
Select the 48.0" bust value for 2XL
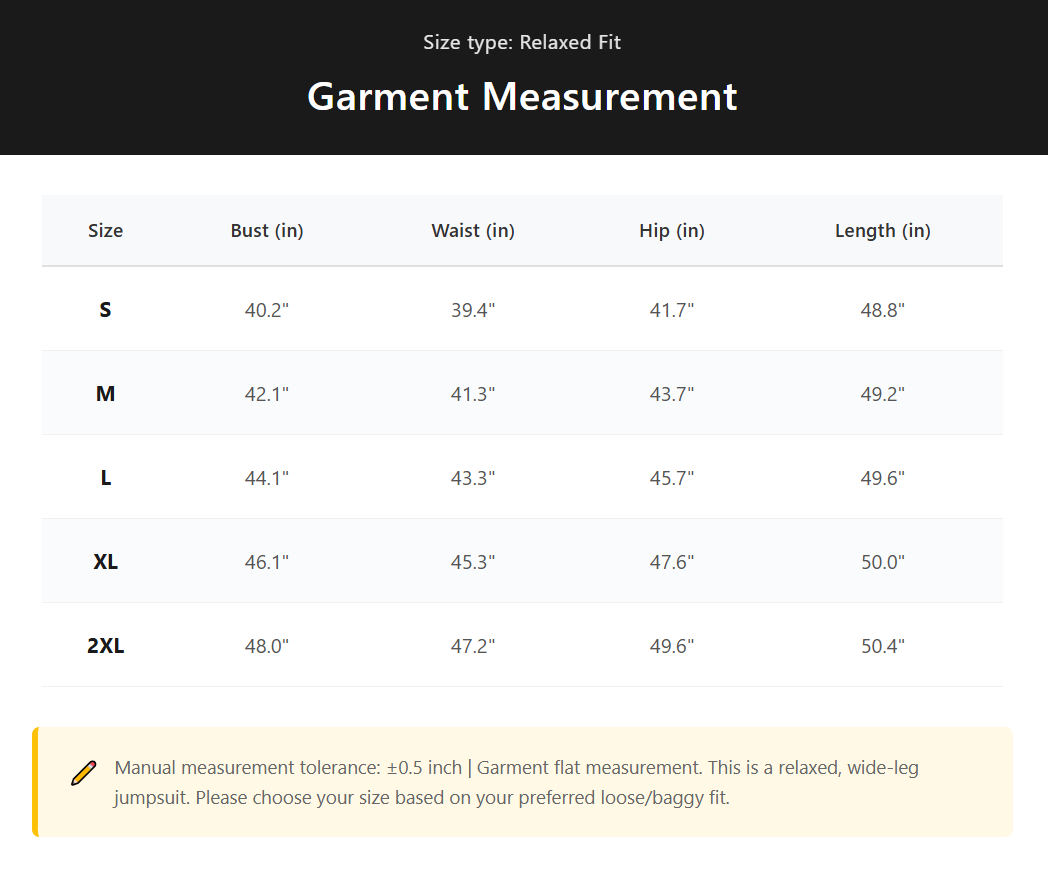tap(267, 647)
